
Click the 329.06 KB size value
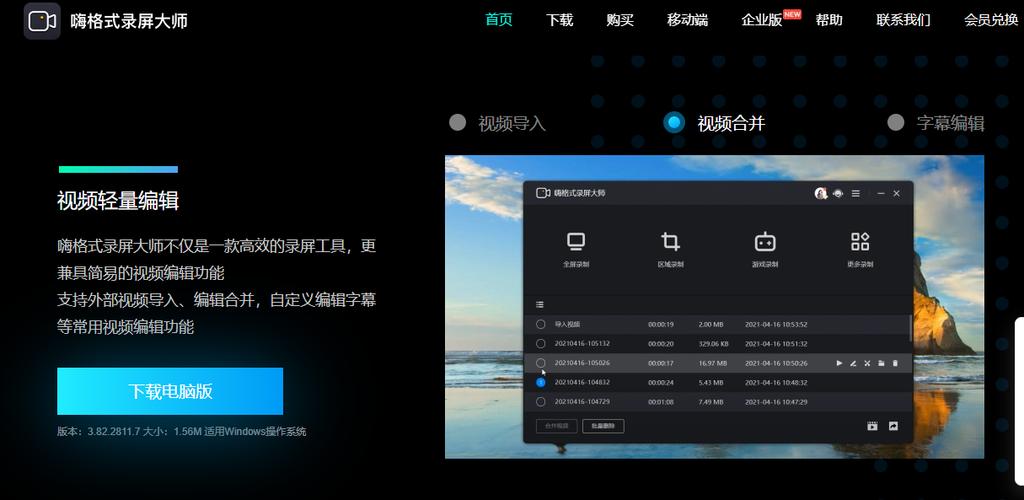pos(714,343)
